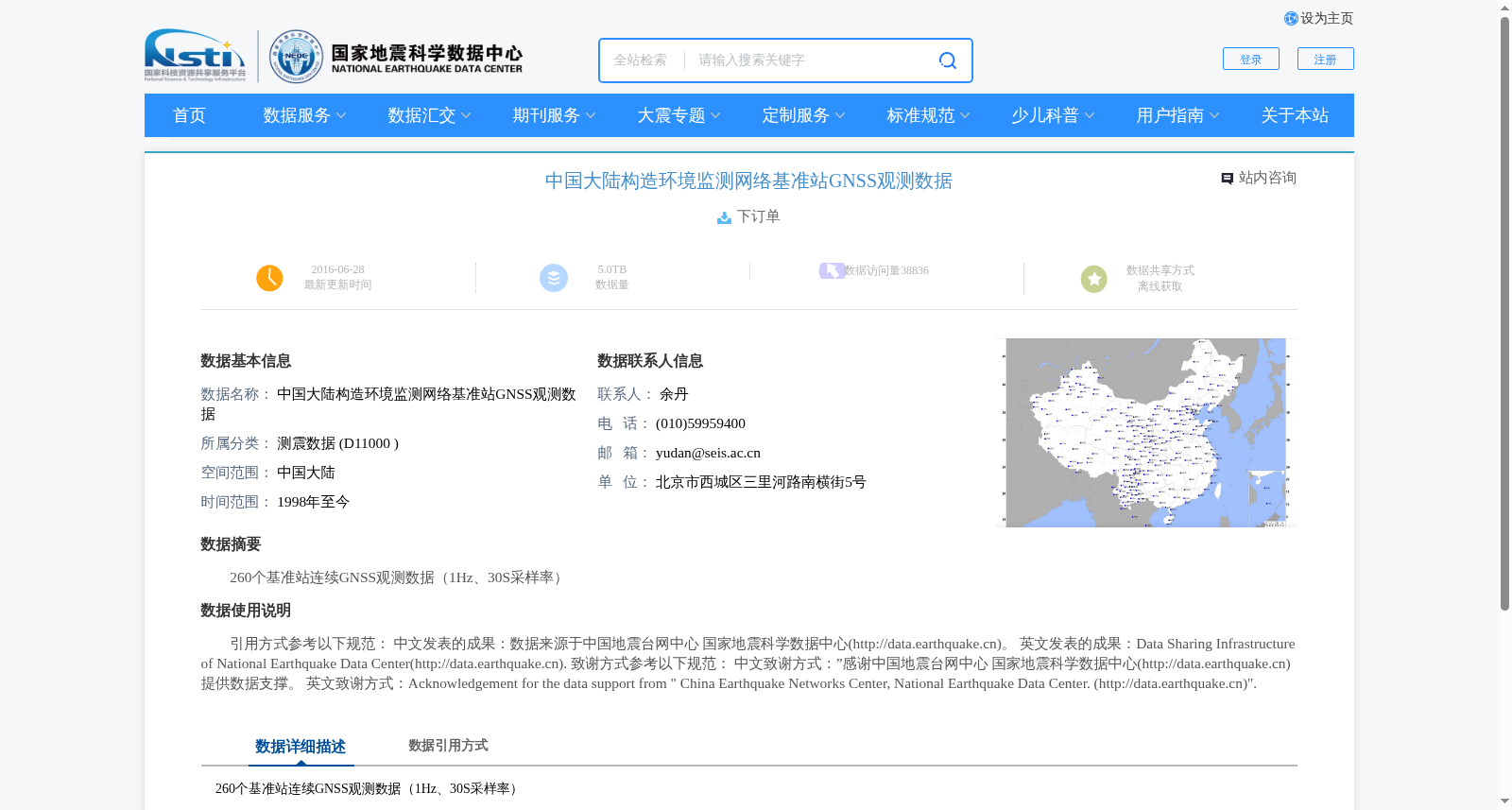Click the National Earthquake Data Center emblem

[x=296, y=57]
